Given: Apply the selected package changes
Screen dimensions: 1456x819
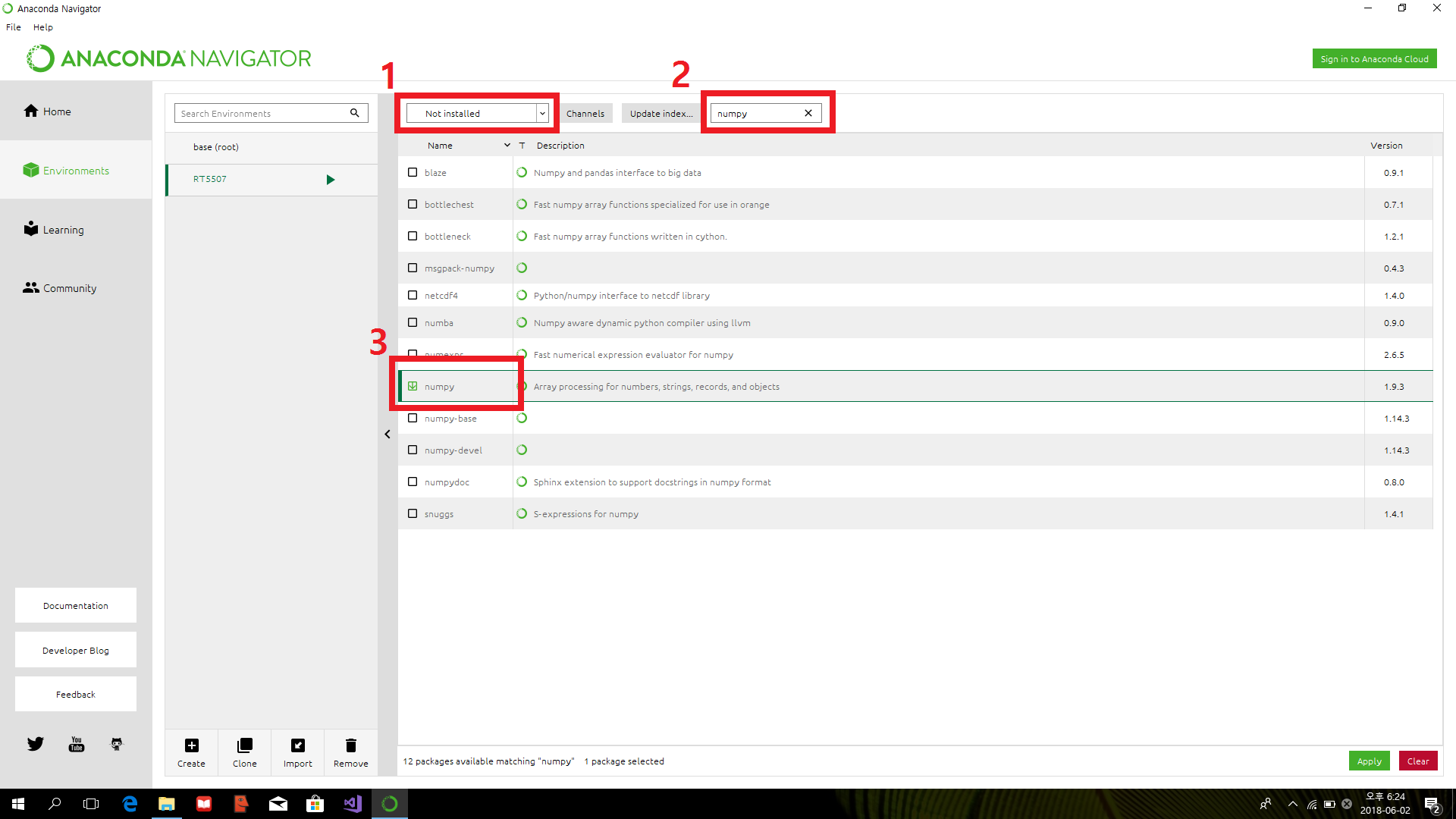Looking at the screenshot, I should 1369,761.
